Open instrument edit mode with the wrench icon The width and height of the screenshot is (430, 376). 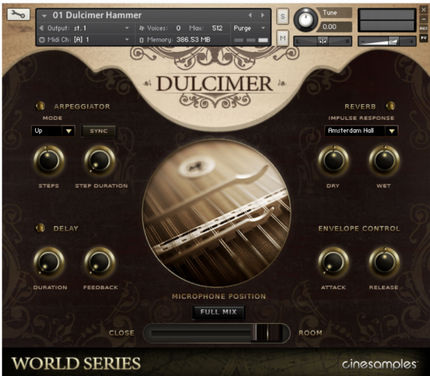18,14
